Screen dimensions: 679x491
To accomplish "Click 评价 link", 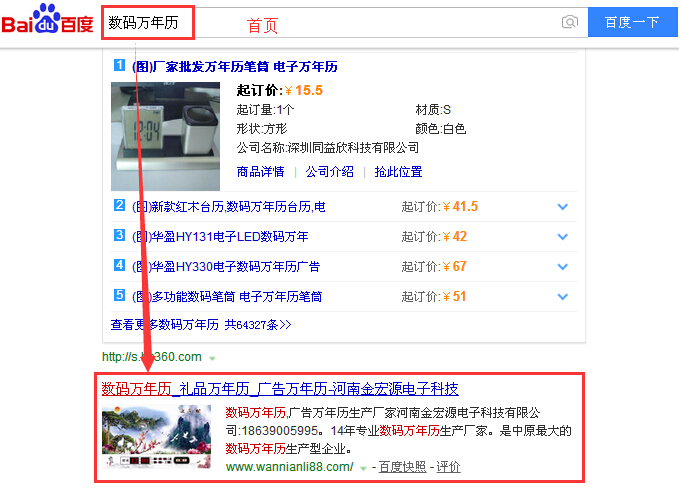I will coord(448,467).
